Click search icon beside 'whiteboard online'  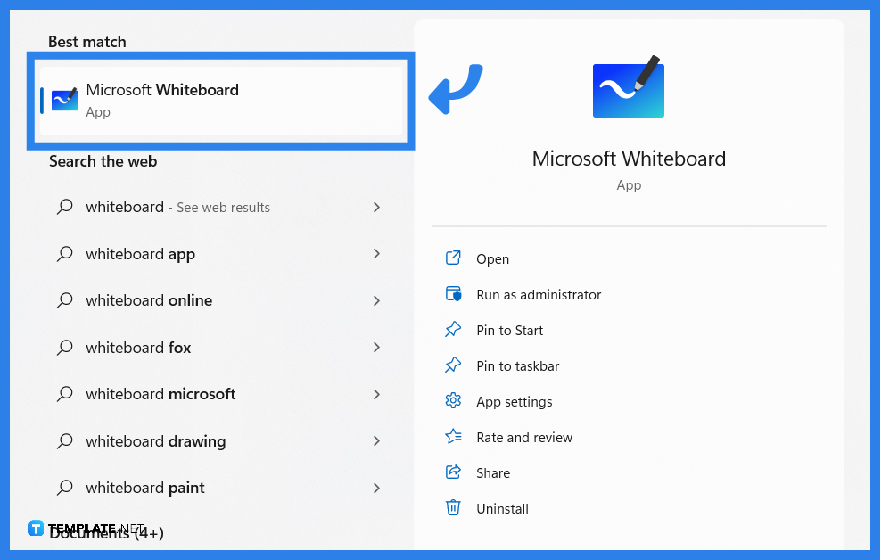point(65,301)
